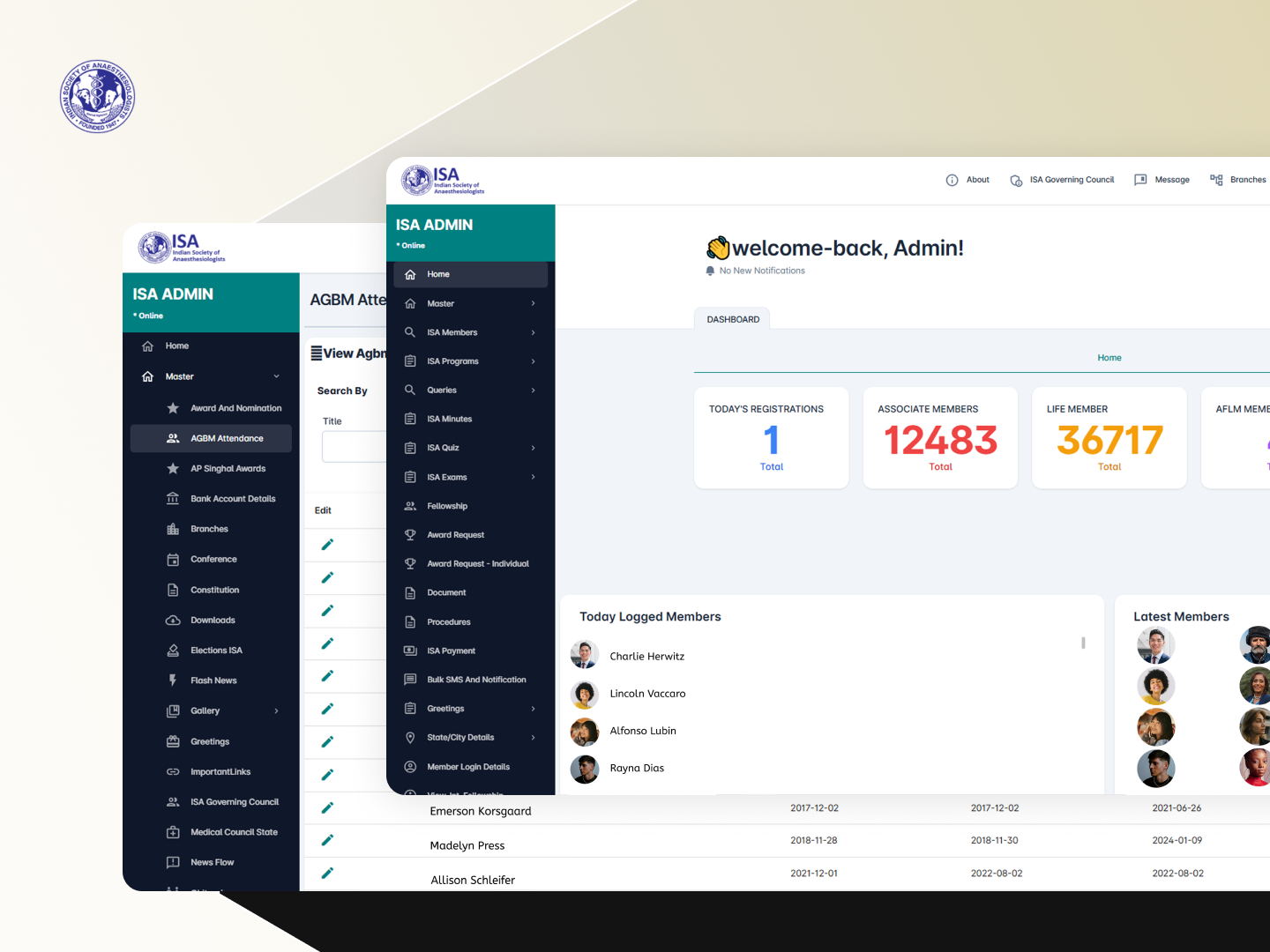Expand the ISA Programs submenu arrow

pyautogui.click(x=533, y=361)
